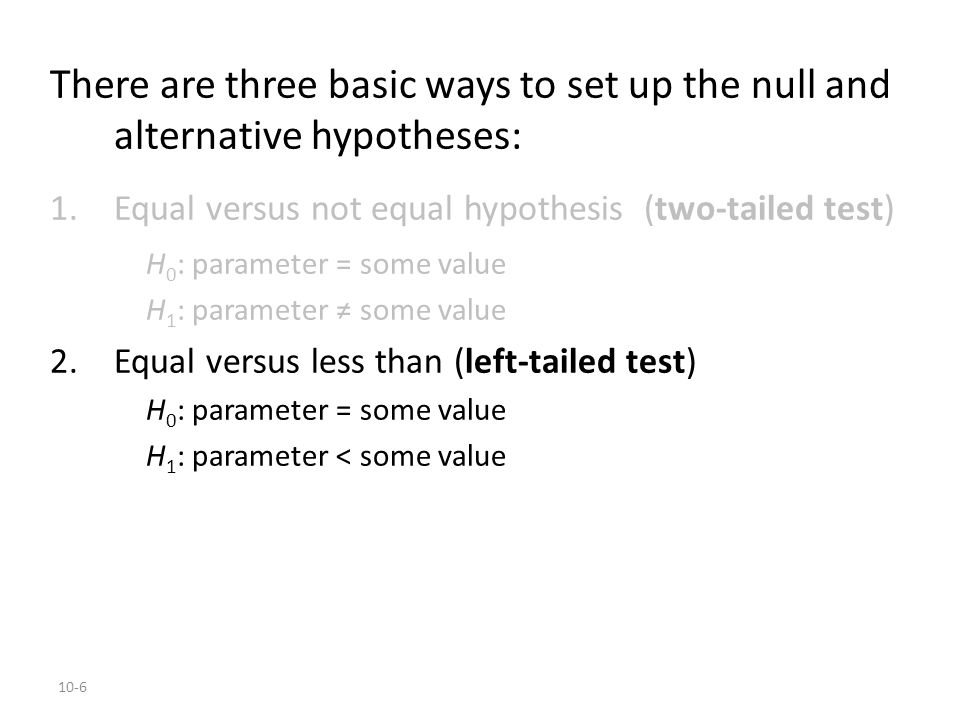Select the 'alternative hypotheses:' title line
Viewport: 960px width, 720px height.
click(x=317, y=136)
